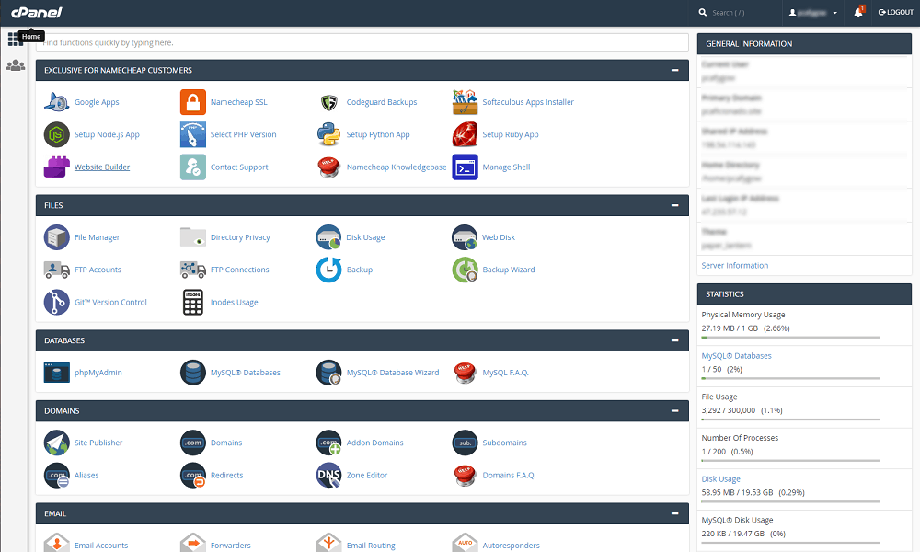
Task: Open the MySQL Database Wizard link
Action: pos(393,372)
